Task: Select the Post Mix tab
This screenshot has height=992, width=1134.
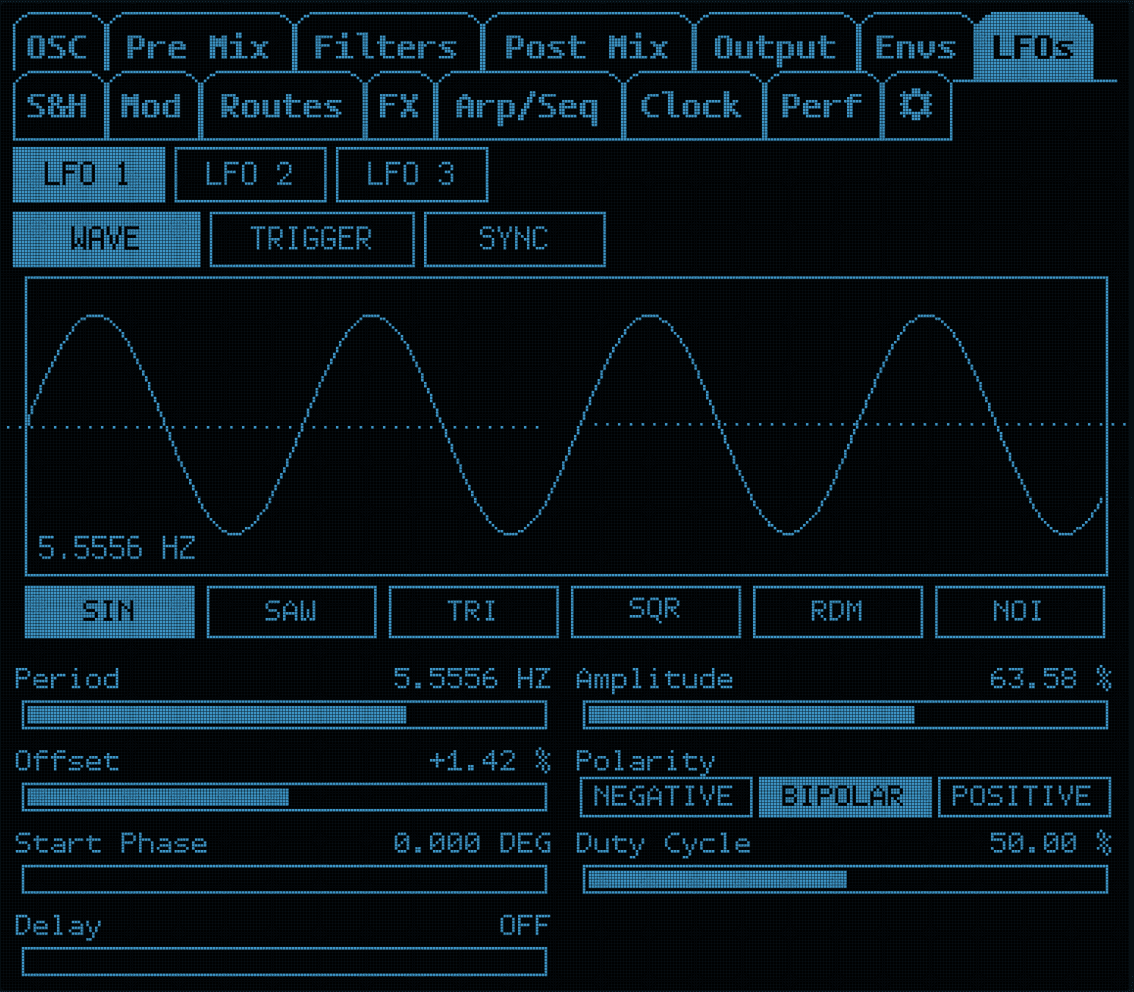Action: tap(587, 45)
